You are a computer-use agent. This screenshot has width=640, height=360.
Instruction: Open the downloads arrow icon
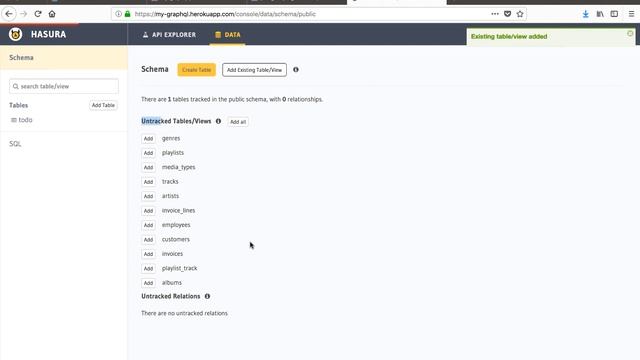pos(586,14)
